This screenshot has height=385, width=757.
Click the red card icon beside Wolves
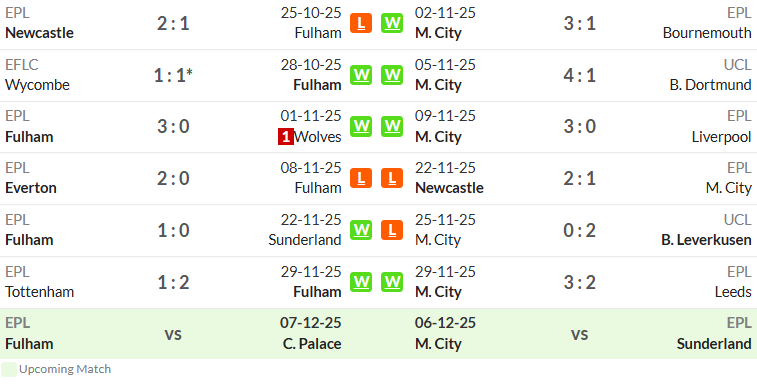[x=285, y=137]
